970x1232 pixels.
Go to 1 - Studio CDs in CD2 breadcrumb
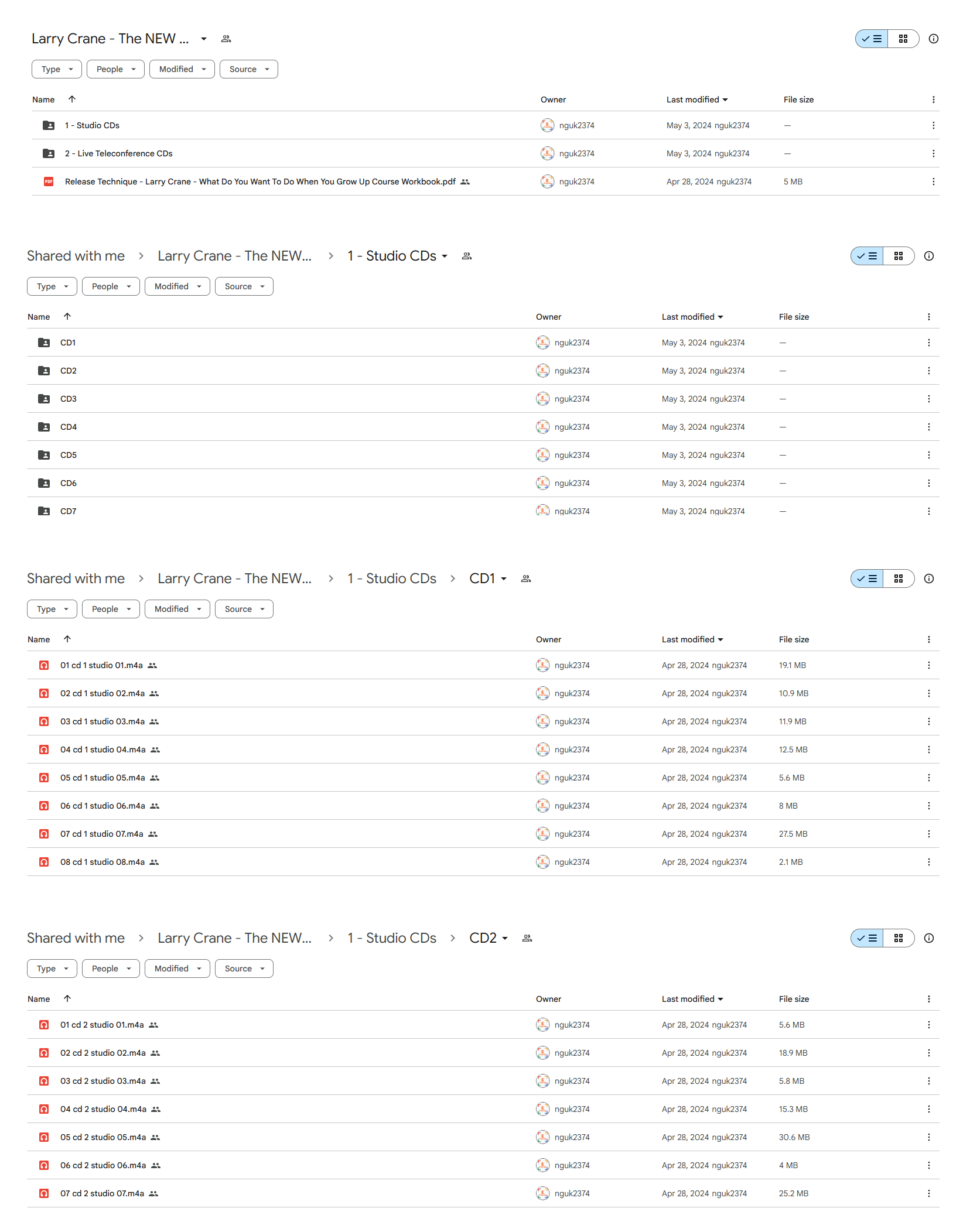pyautogui.click(x=392, y=938)
